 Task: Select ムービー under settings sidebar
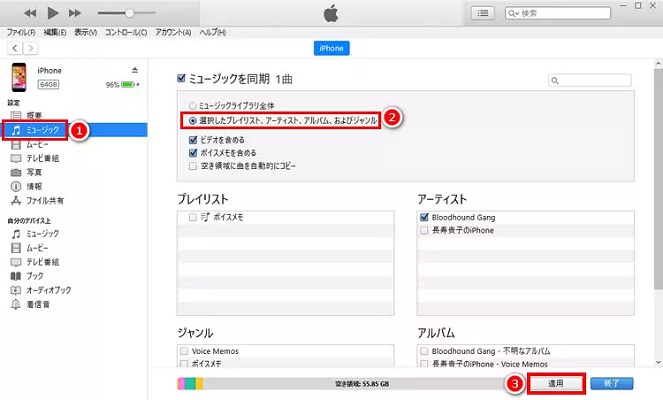coord(37,145)
